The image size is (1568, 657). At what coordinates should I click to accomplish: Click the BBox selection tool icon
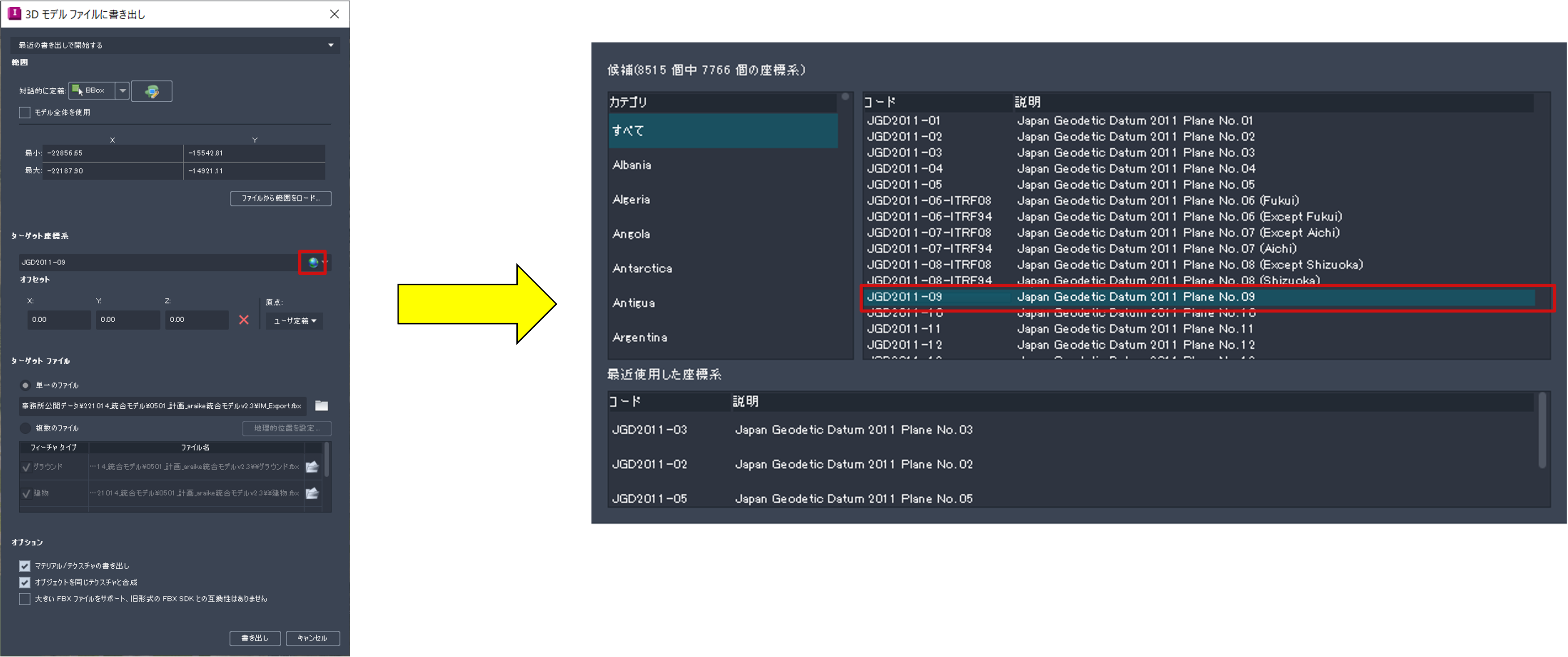(77, 91)
